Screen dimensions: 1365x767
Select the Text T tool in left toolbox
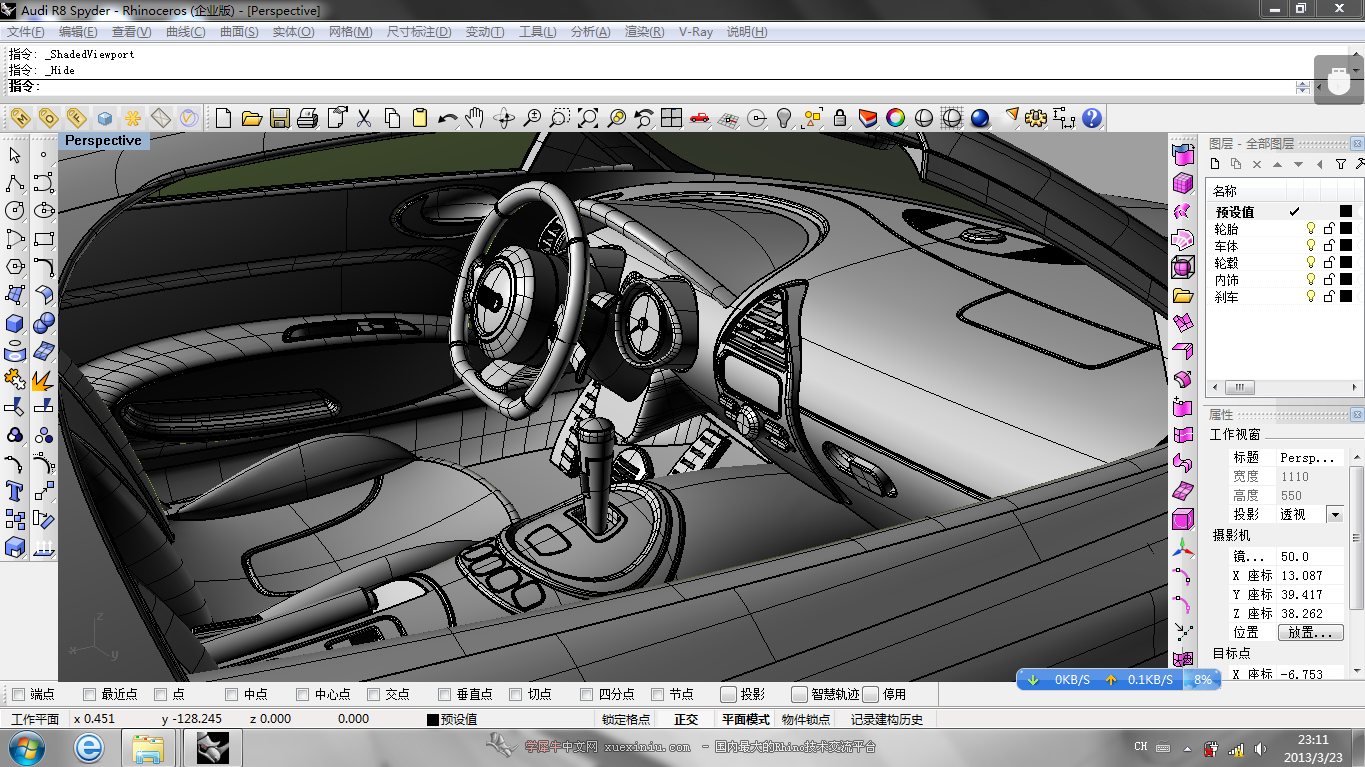coord(15,491)
